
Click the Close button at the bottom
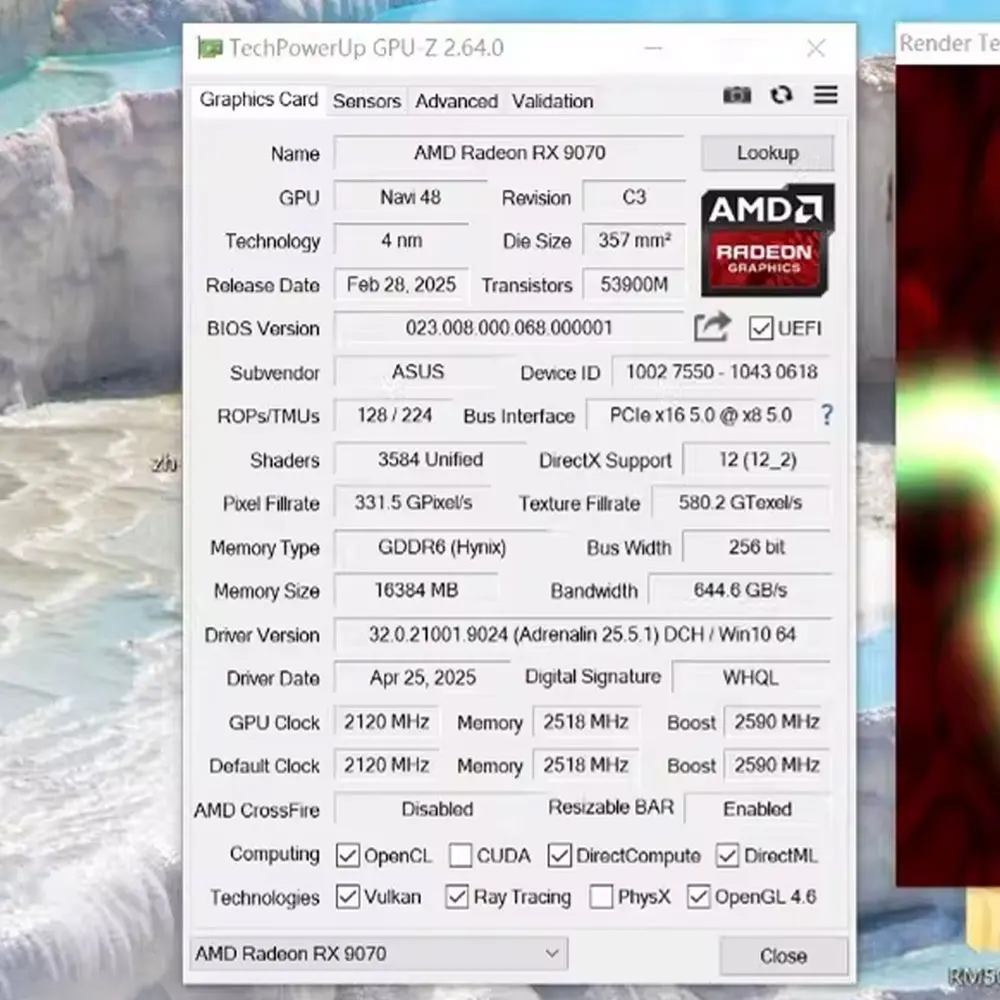(x=783, y=955)
